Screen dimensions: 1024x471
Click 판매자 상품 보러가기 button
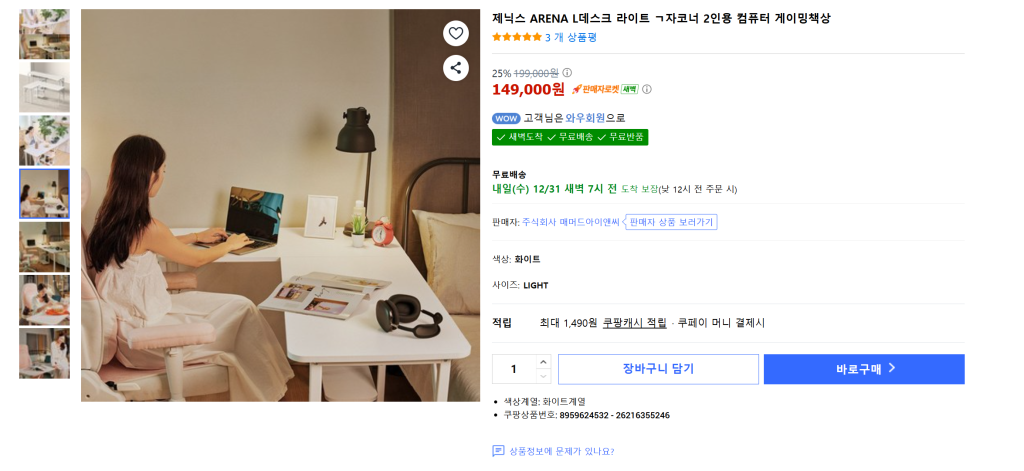coord(671,222)
